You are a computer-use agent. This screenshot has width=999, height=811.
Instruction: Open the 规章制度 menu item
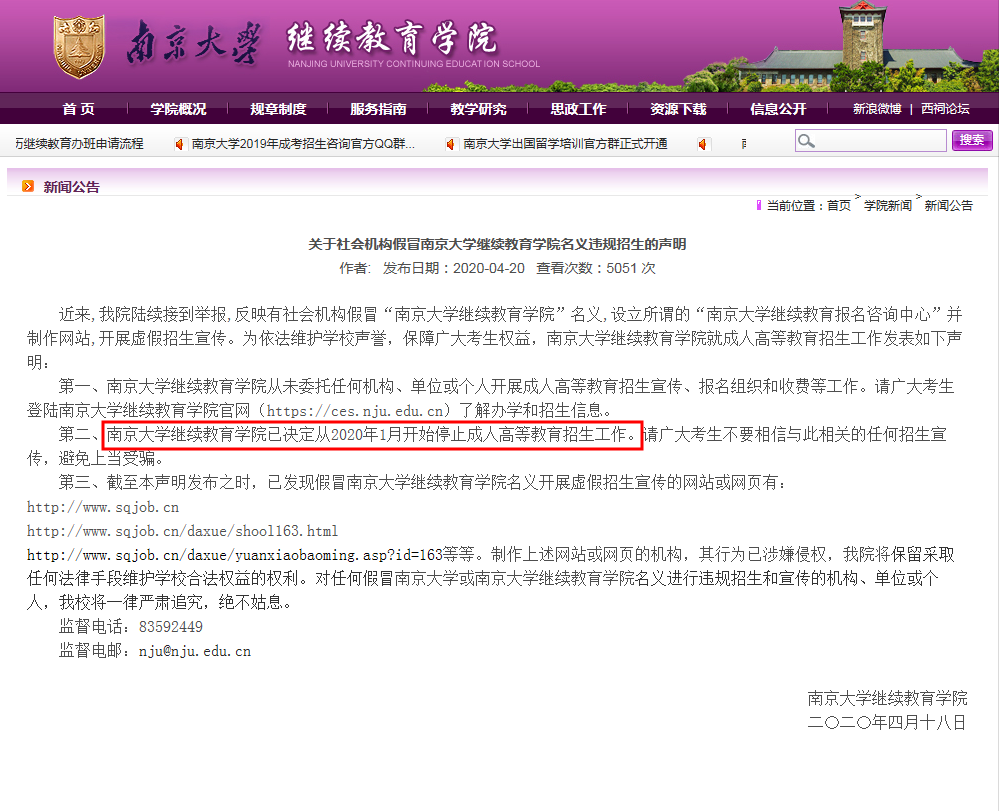click(x=278, y=109)
